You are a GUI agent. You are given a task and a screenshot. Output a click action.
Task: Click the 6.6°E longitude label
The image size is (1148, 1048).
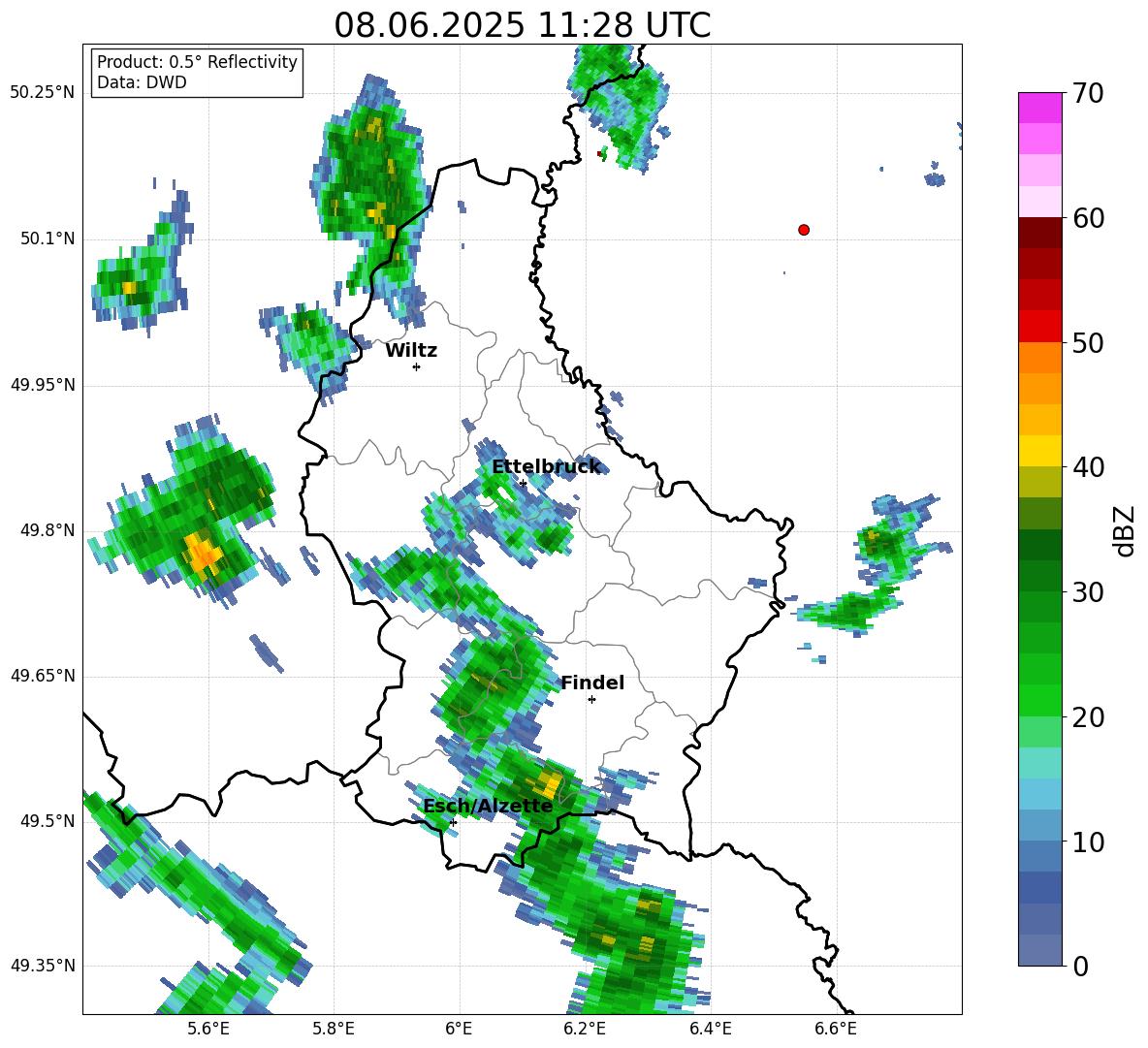click(836, 1029)
